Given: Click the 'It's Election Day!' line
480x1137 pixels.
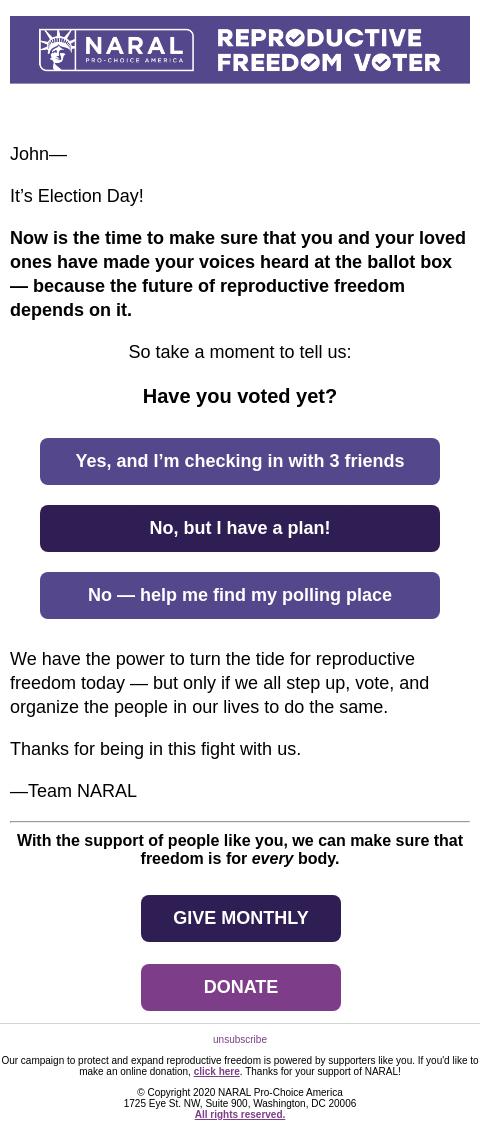Looking at the screenshot, I should coord(77,196).
